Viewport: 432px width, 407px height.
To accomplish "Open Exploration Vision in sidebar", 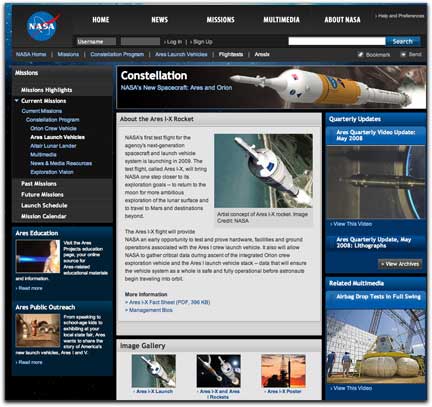I will [x=52, y=172].
